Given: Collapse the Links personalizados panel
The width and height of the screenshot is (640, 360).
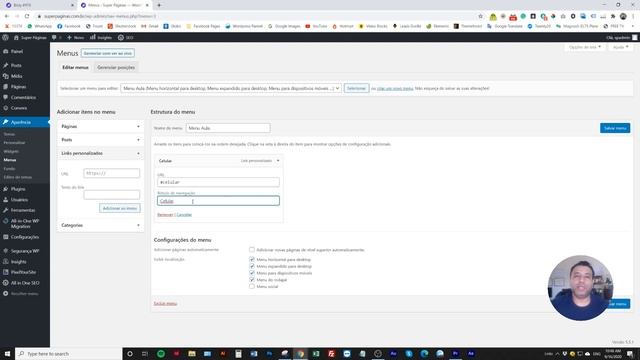Looking at the screenshot, I should point(100,153).
